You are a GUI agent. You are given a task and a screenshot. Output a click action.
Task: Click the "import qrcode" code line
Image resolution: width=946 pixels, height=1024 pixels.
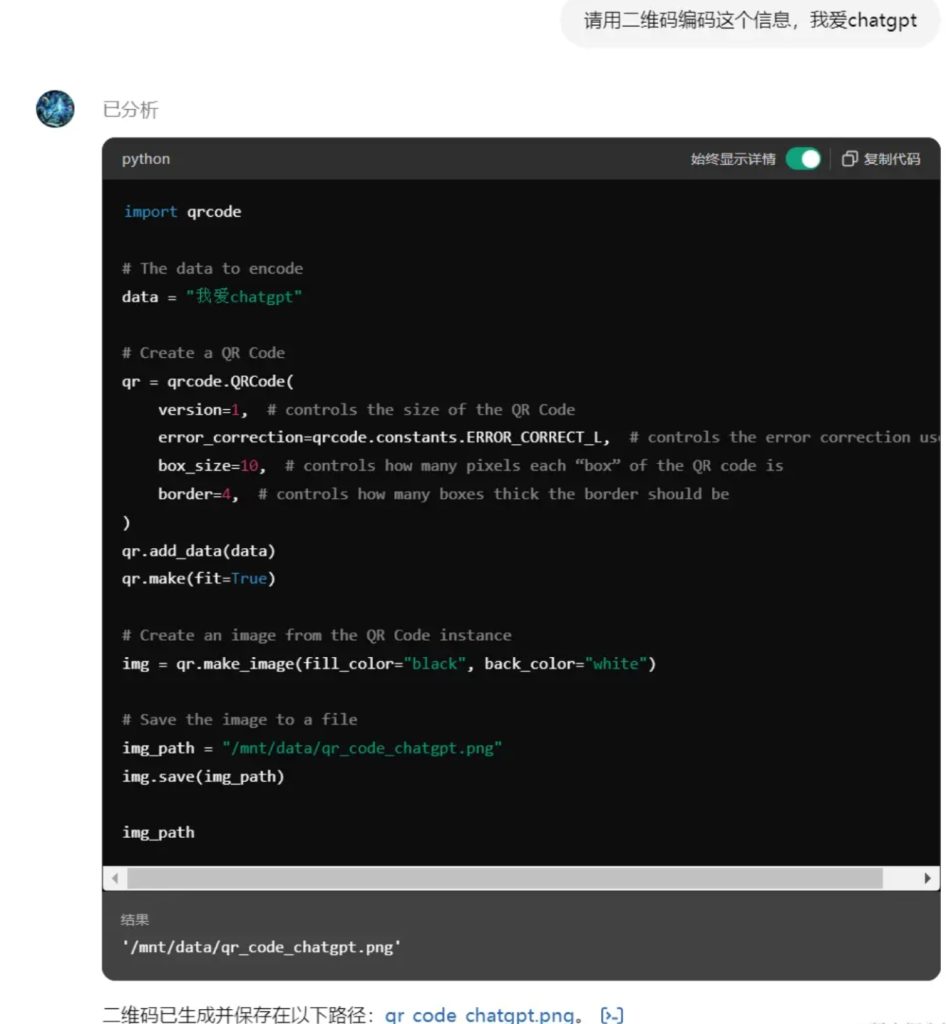tap(182, 212)
